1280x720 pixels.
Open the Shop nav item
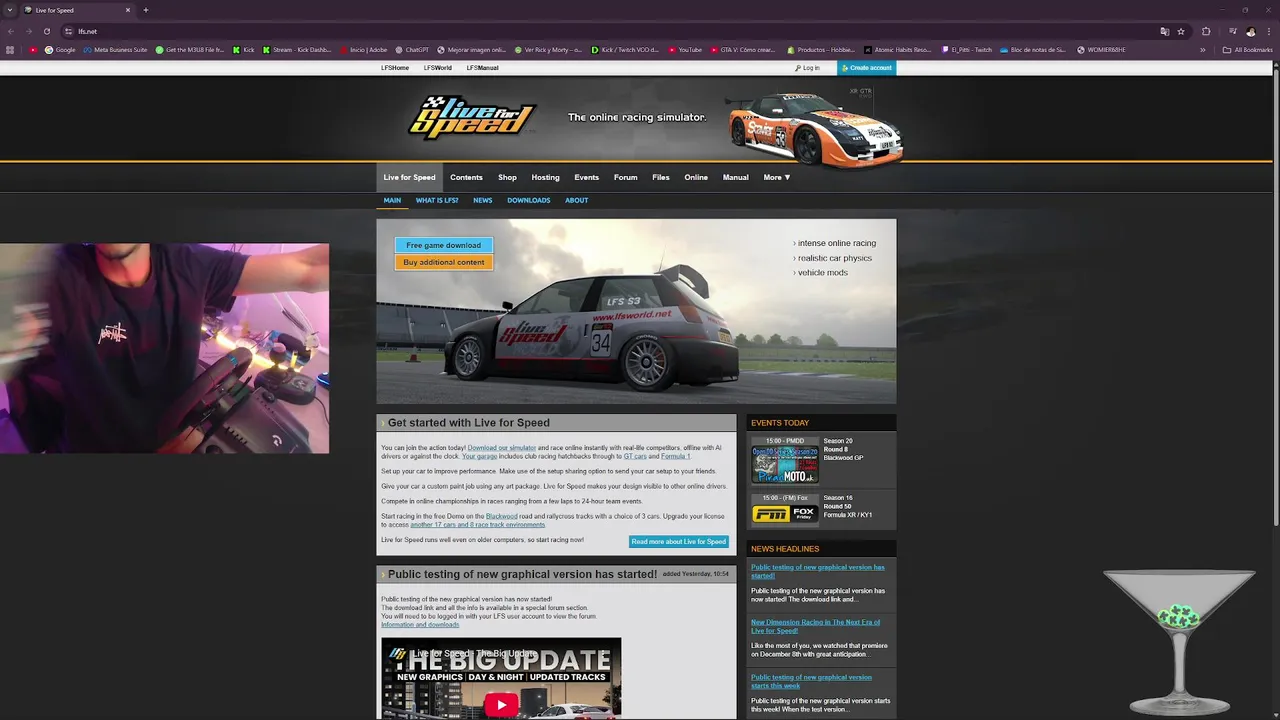[507, 177]
